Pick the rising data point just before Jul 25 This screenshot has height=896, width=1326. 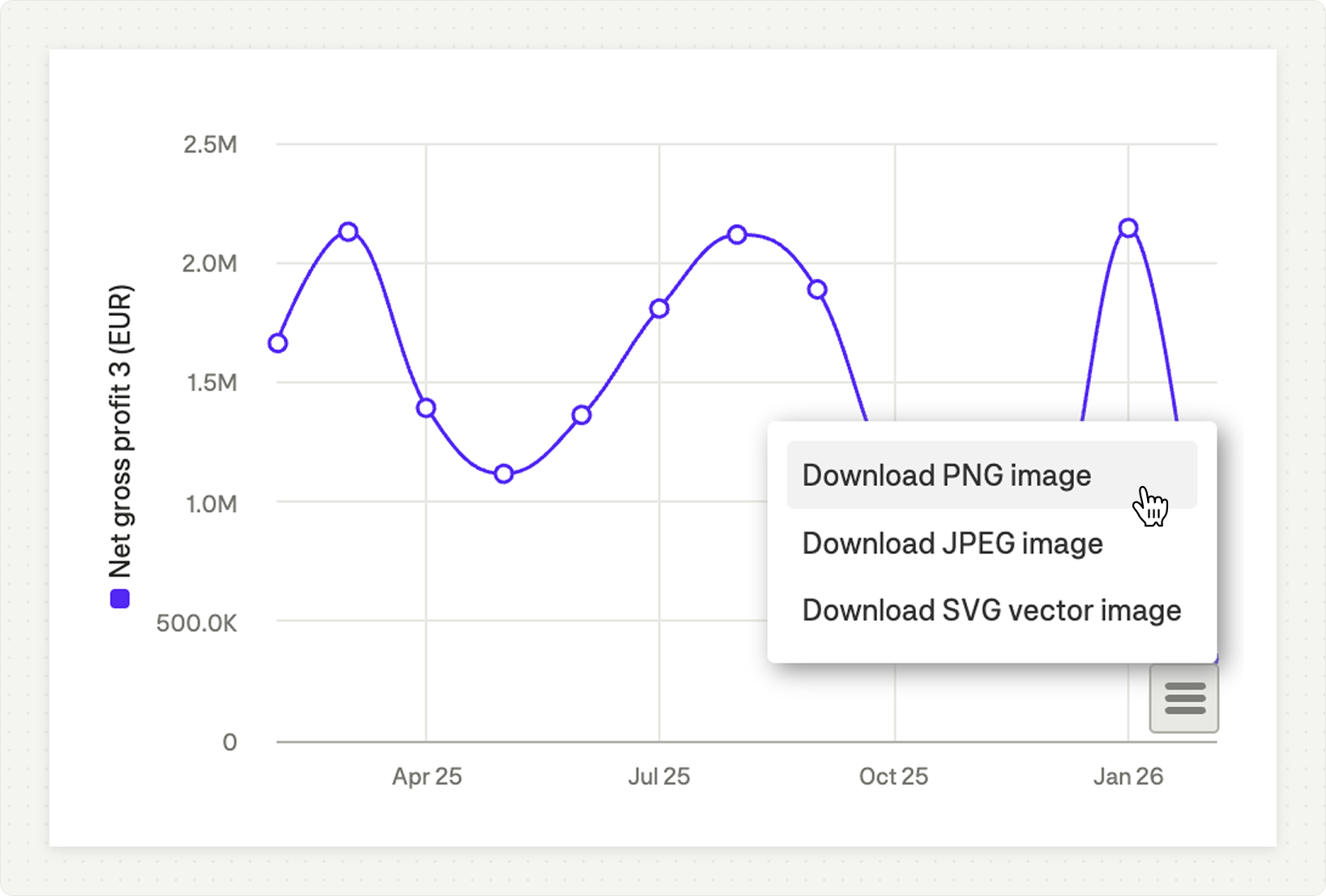click(582, 416)
